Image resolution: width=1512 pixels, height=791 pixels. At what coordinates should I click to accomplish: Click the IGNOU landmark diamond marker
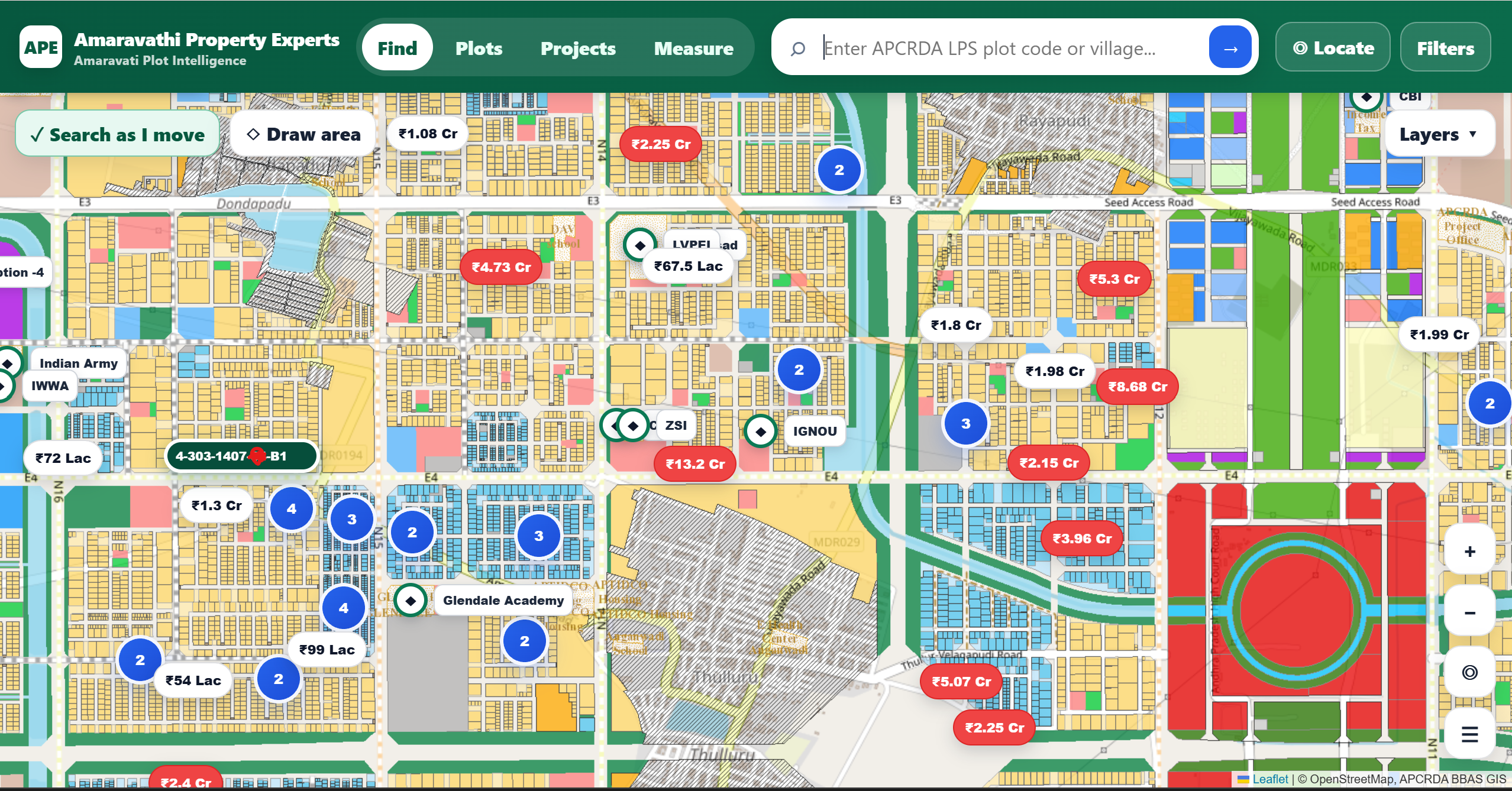761,432
